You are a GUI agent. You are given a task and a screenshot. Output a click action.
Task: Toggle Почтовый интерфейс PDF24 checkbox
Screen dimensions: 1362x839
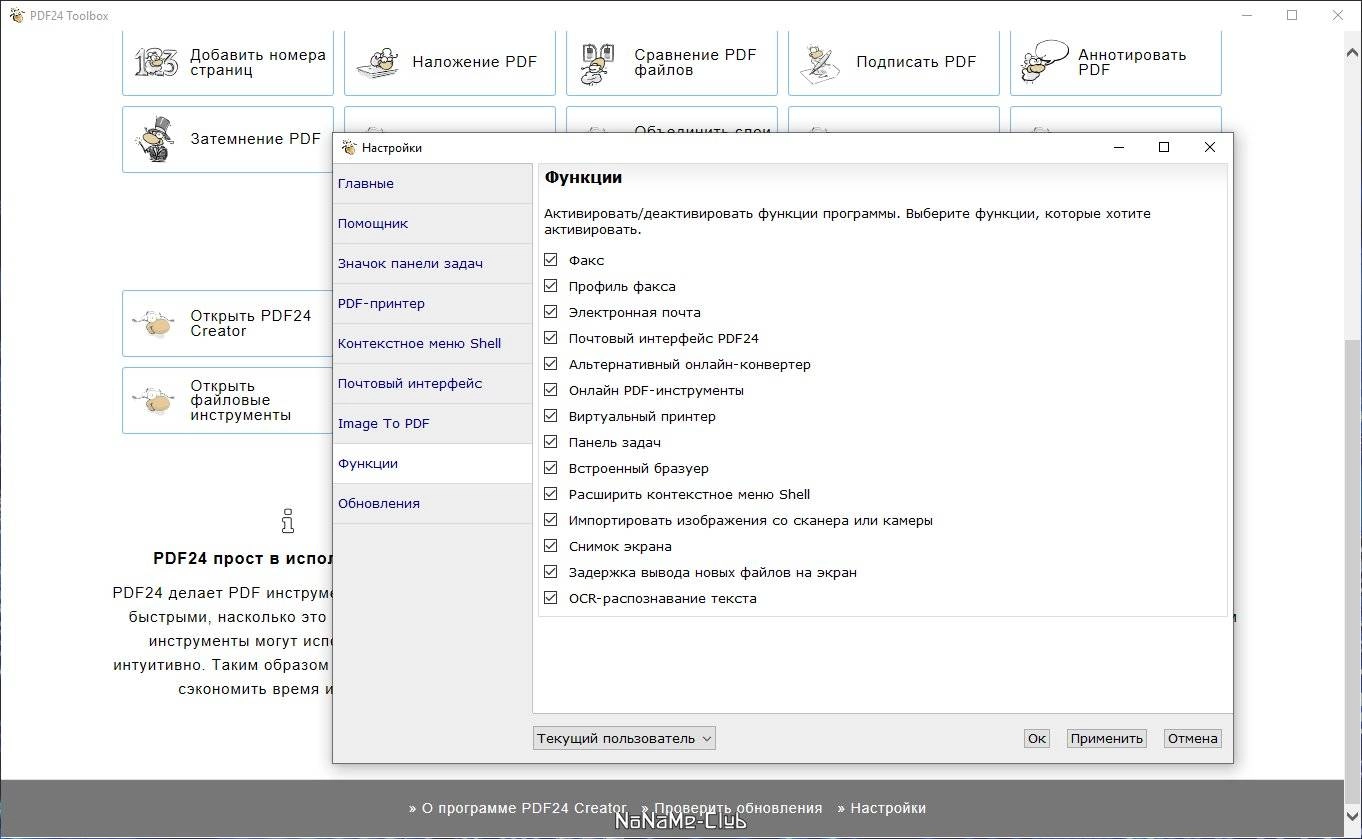(550, 338)
